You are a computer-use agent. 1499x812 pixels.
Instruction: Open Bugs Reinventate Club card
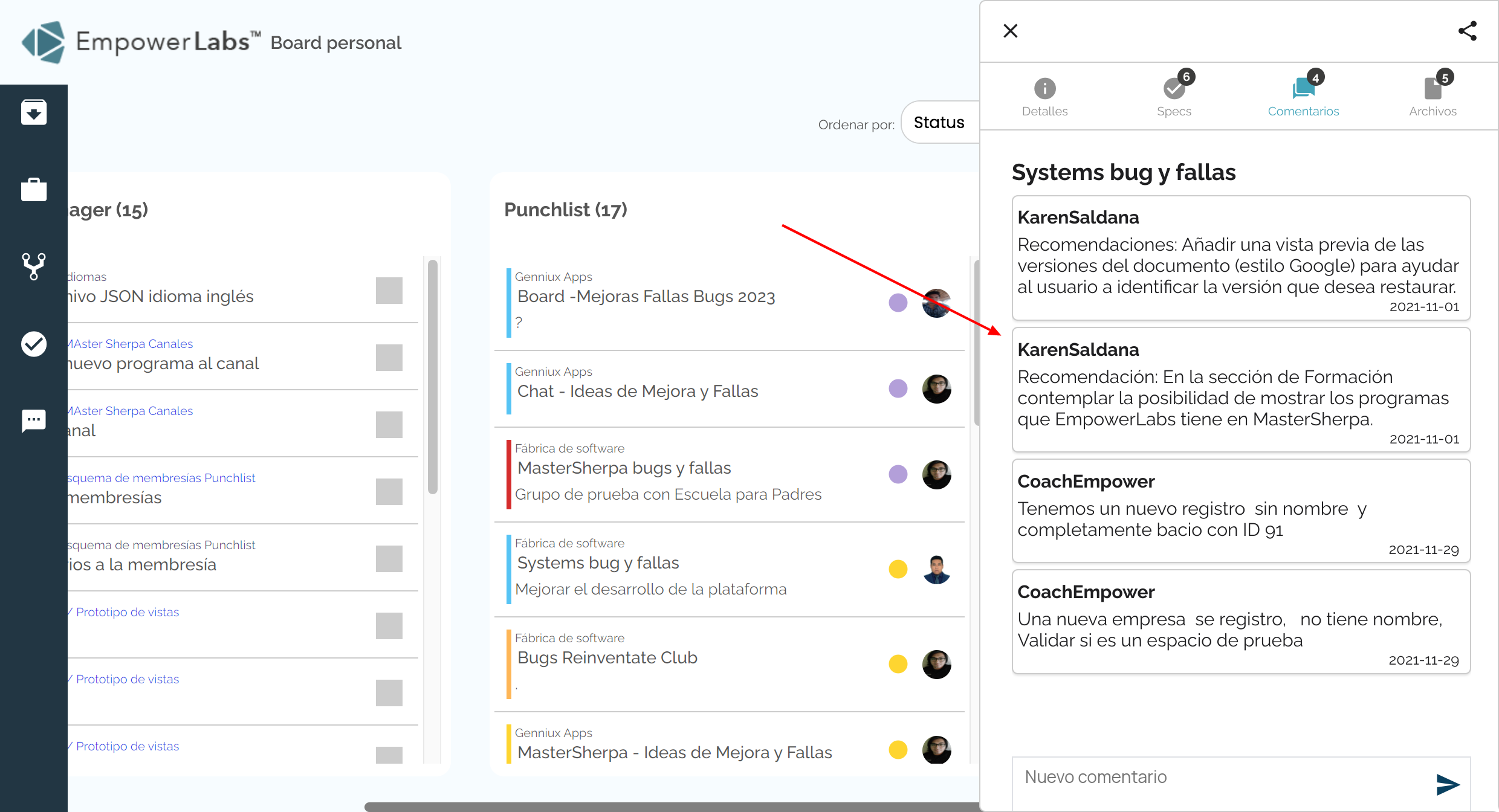tap(730, 664)
